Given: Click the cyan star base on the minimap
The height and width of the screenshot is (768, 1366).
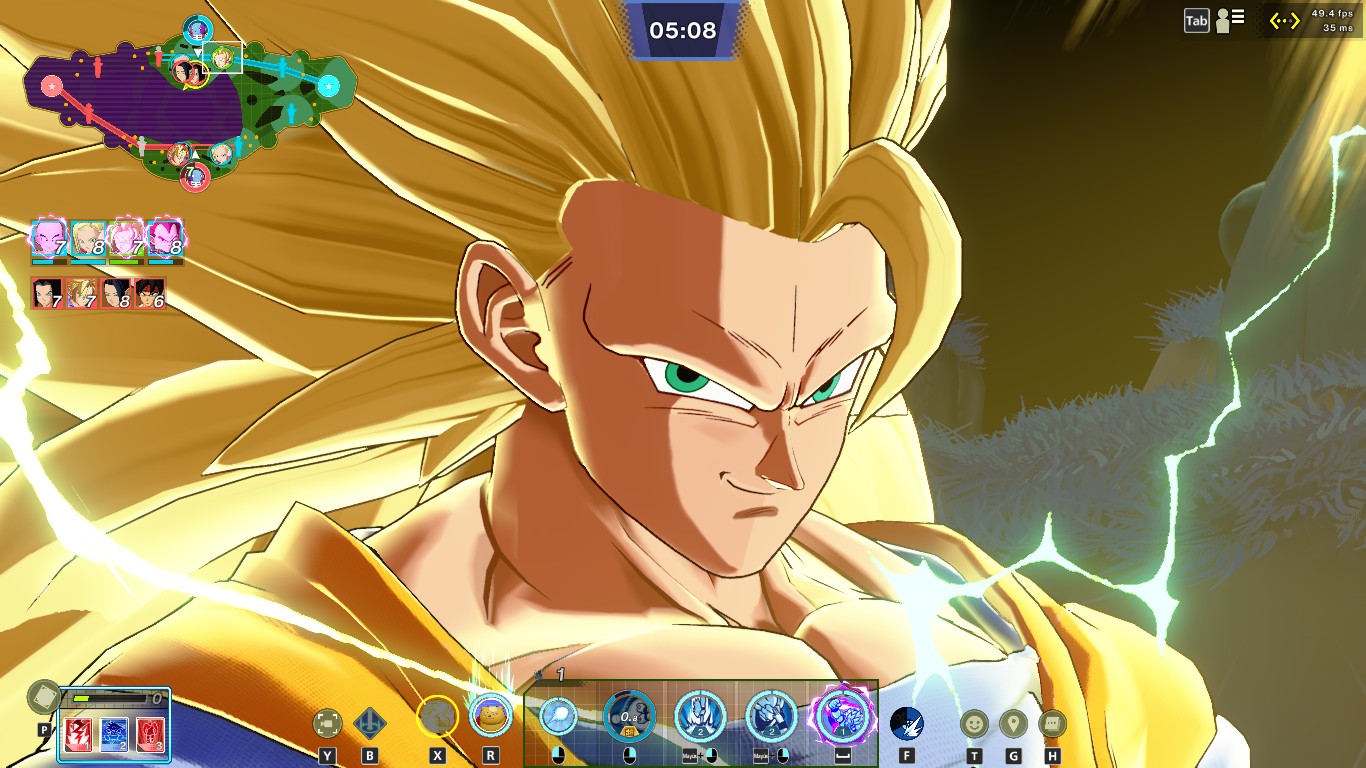Looking at the screenshot, I should point(328,86).
